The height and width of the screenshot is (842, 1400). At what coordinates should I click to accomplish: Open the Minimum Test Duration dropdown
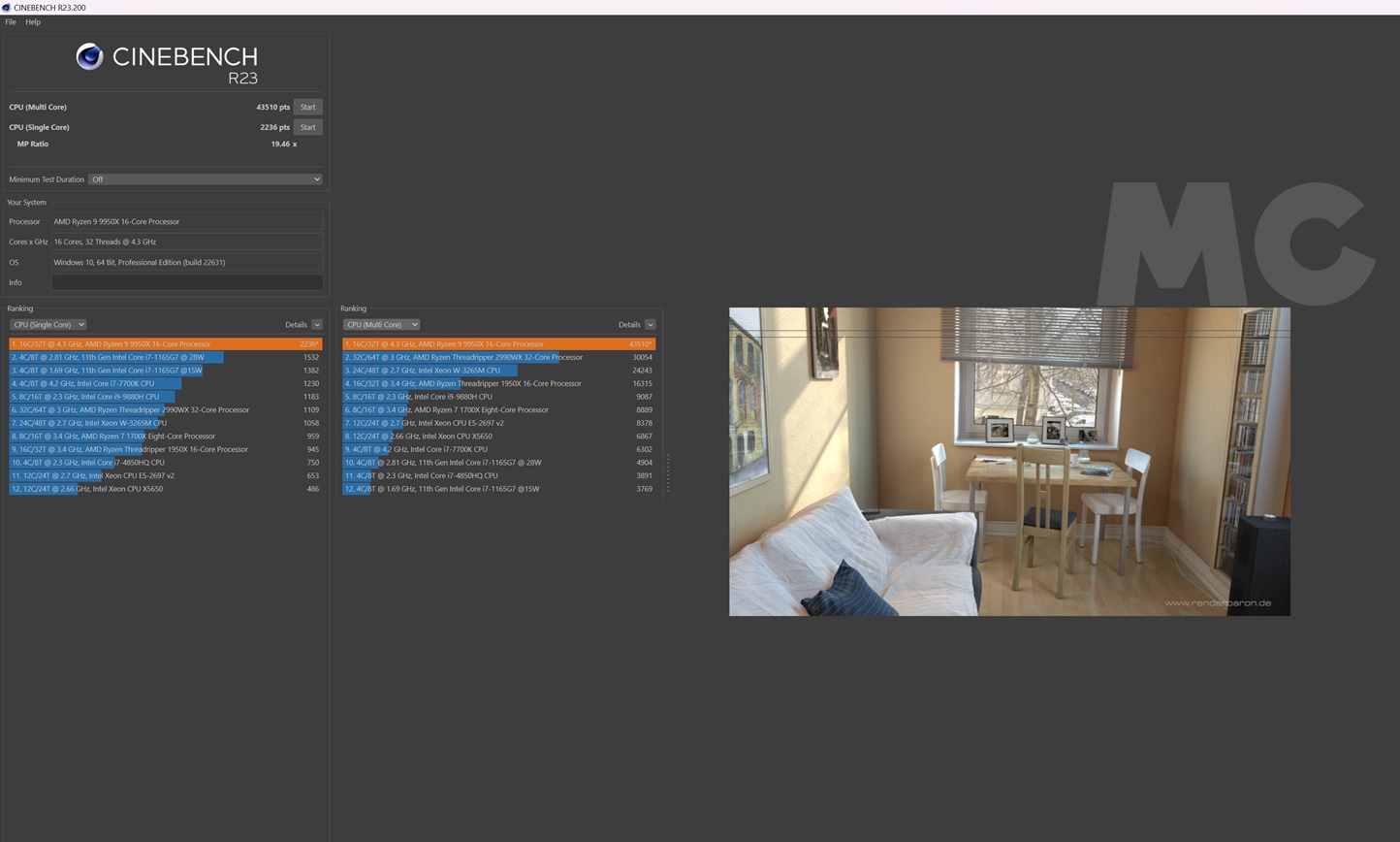click(x=205, y=179)
